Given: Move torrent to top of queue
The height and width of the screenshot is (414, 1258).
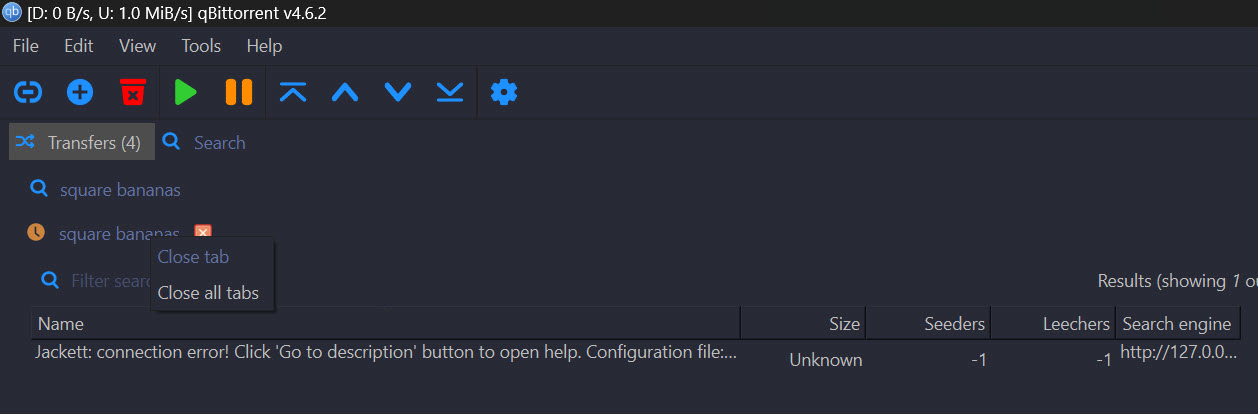Looking at the screenshot, I should point(293,93).
